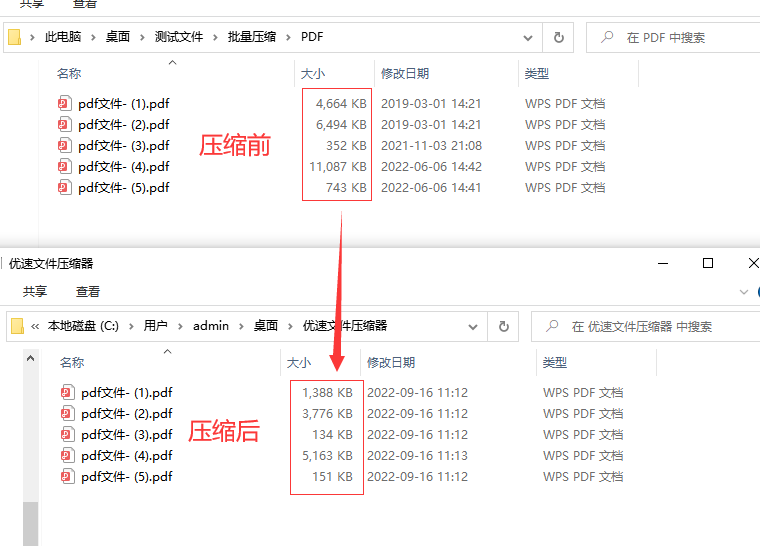Expand the chevron after 批量压缩 in the breadcrumb
Image resolution: width=760 pixels, height=546 pixels.
288,37
